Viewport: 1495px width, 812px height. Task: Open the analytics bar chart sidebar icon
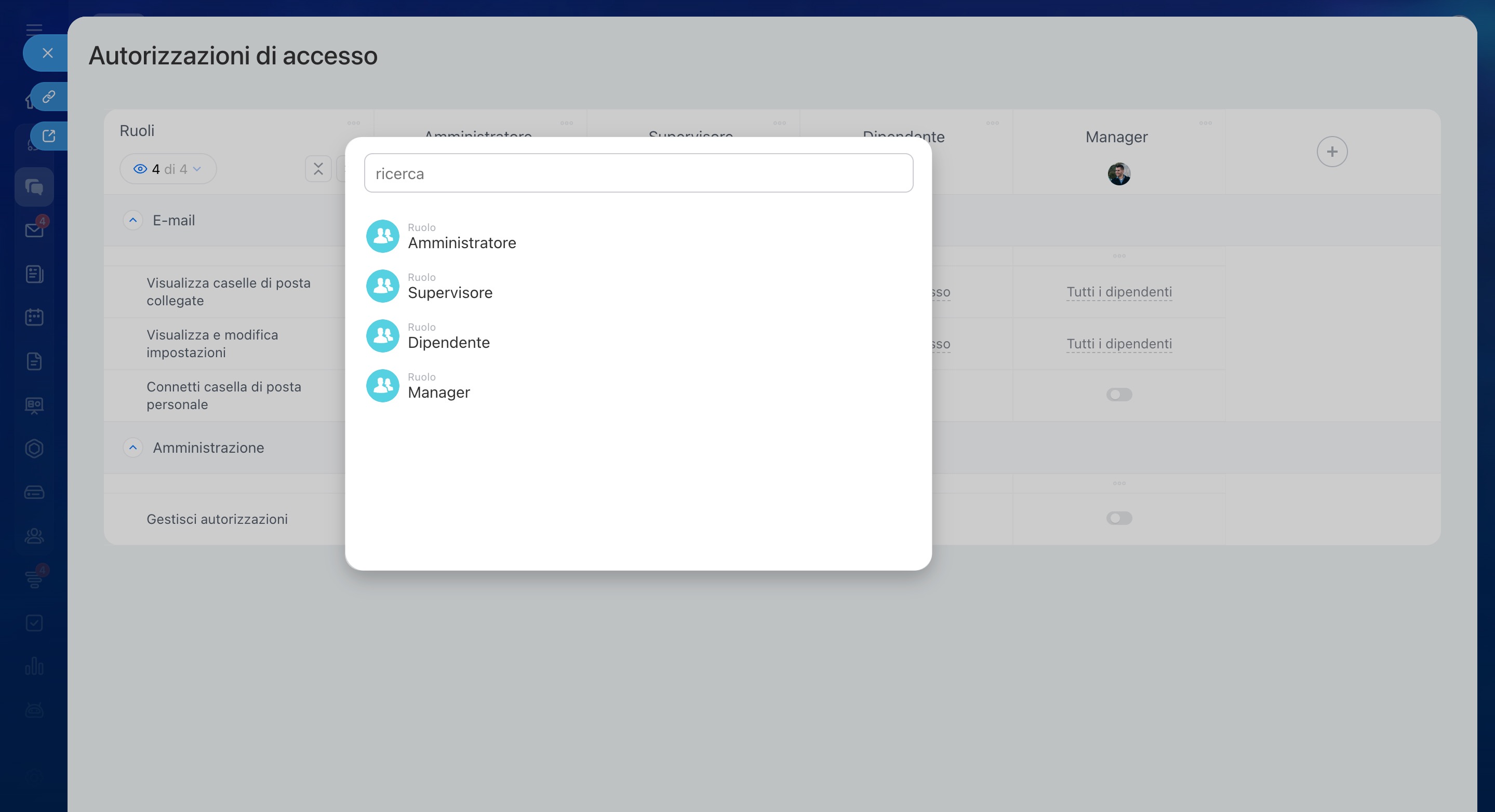click(x=34, y=666)
